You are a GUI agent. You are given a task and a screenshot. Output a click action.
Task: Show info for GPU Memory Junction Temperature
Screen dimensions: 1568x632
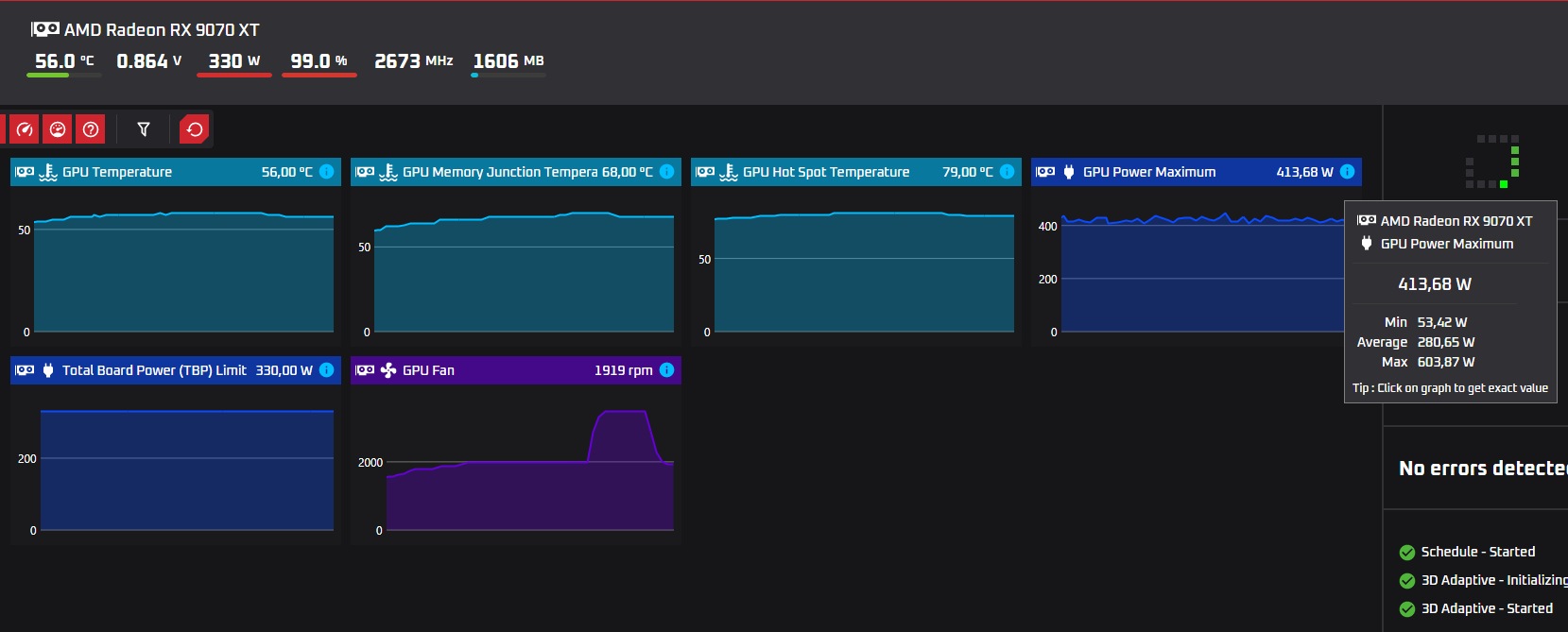666,171
